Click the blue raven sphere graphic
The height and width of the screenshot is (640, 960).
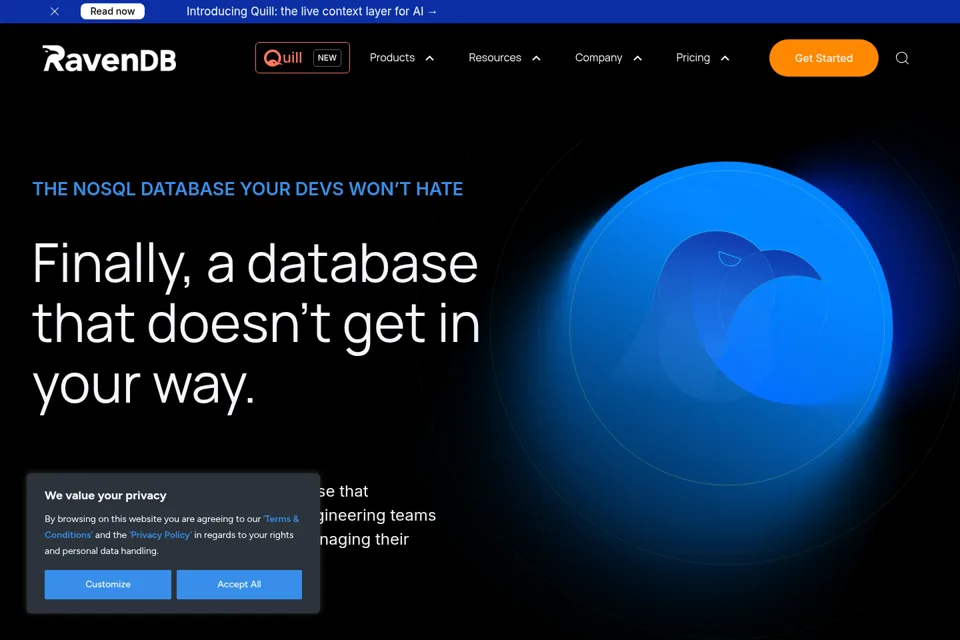click(729, 323)
